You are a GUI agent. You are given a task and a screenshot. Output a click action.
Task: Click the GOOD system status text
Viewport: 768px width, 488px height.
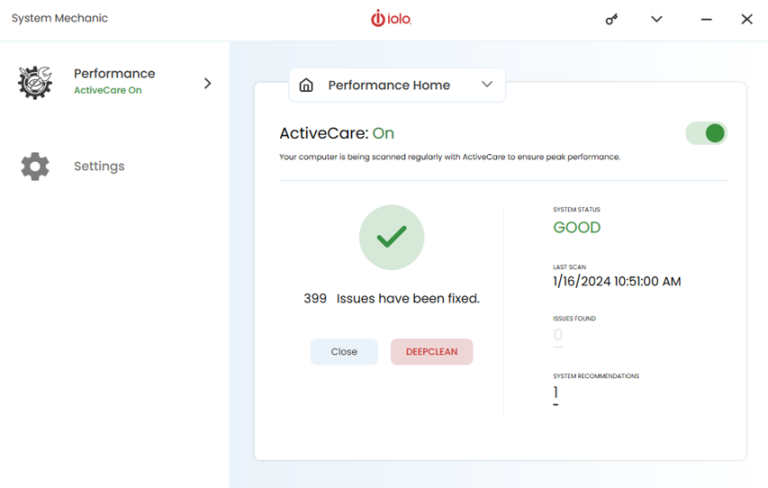click(x=577, y=227)
